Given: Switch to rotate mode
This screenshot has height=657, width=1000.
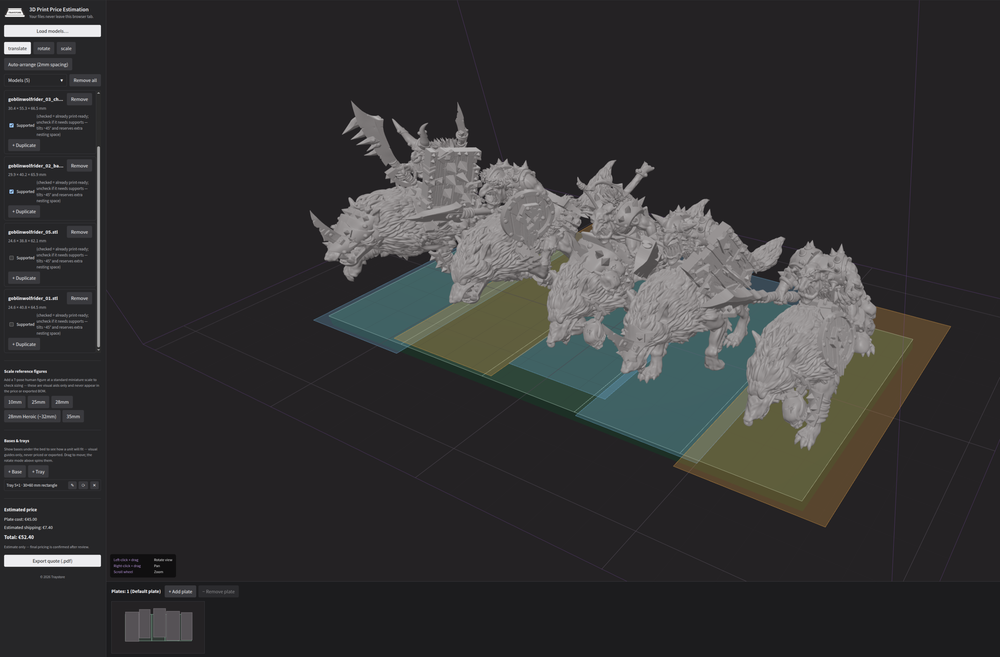Looking at the screenshot, I should 43,48.
